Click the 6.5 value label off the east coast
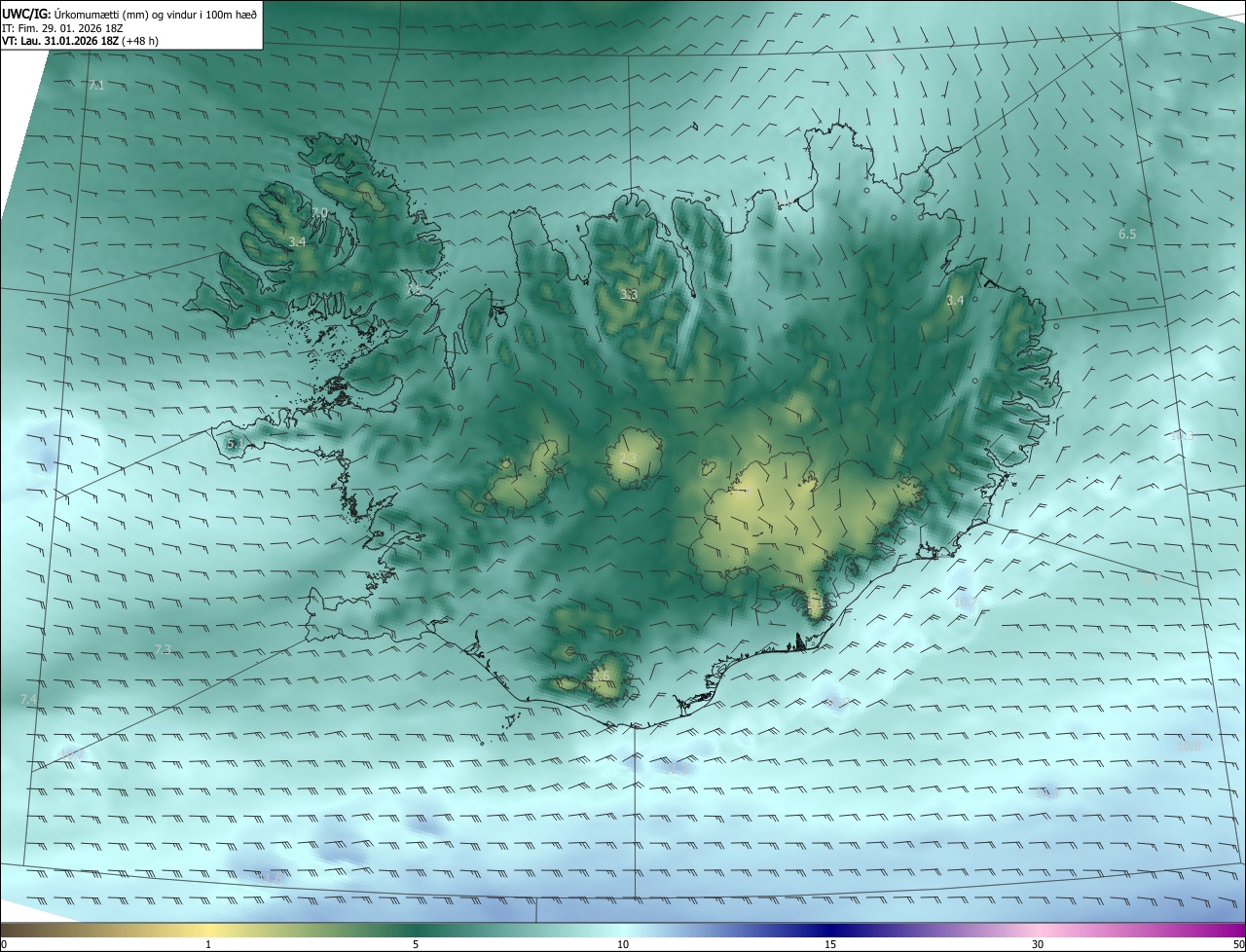Image resolution: width=1246 pixels, height=952 pixels. 1127,235
